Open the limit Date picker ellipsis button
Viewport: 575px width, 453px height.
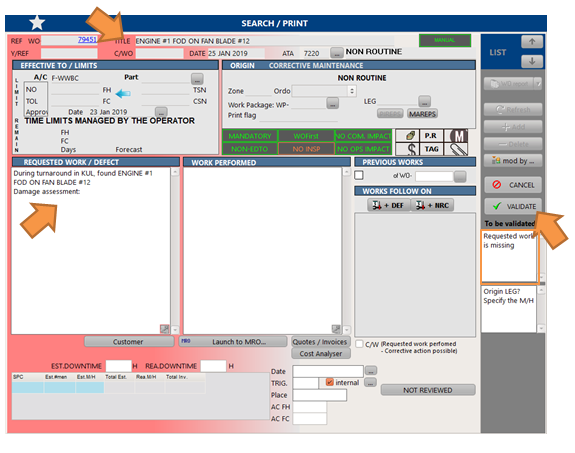[161, 112]
